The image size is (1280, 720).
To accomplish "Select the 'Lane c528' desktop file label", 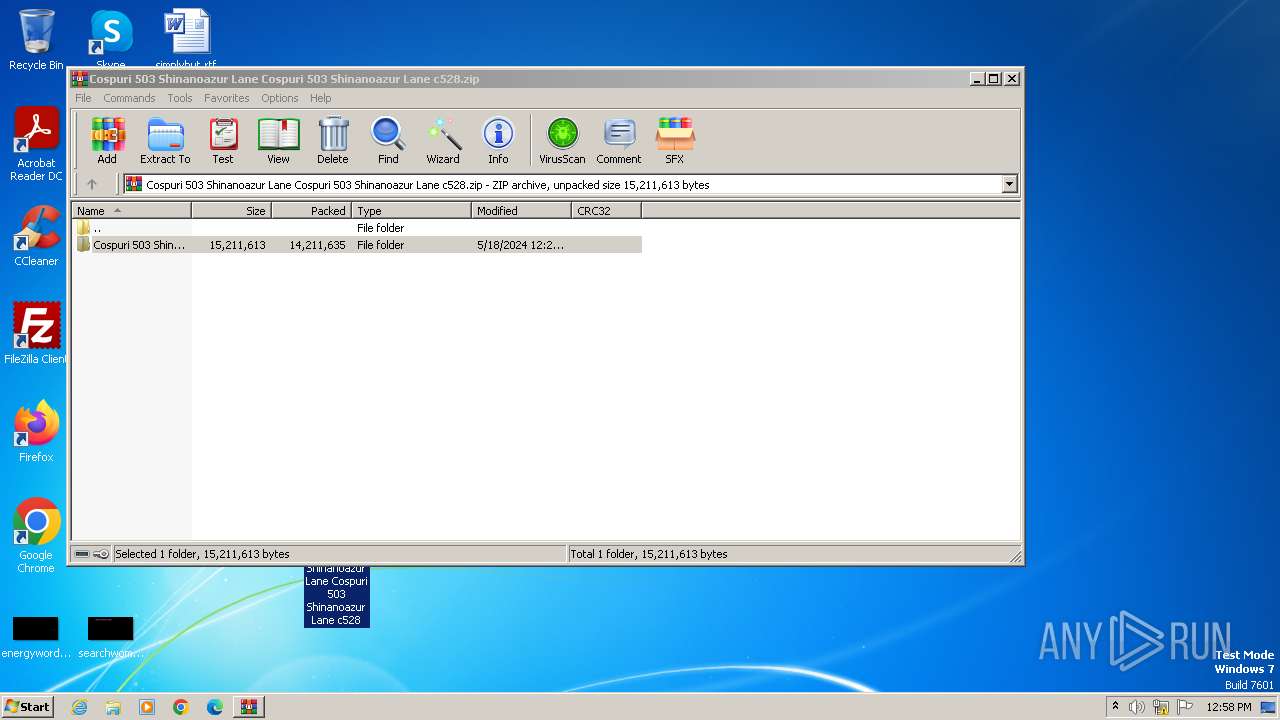I will pos(336,598).
